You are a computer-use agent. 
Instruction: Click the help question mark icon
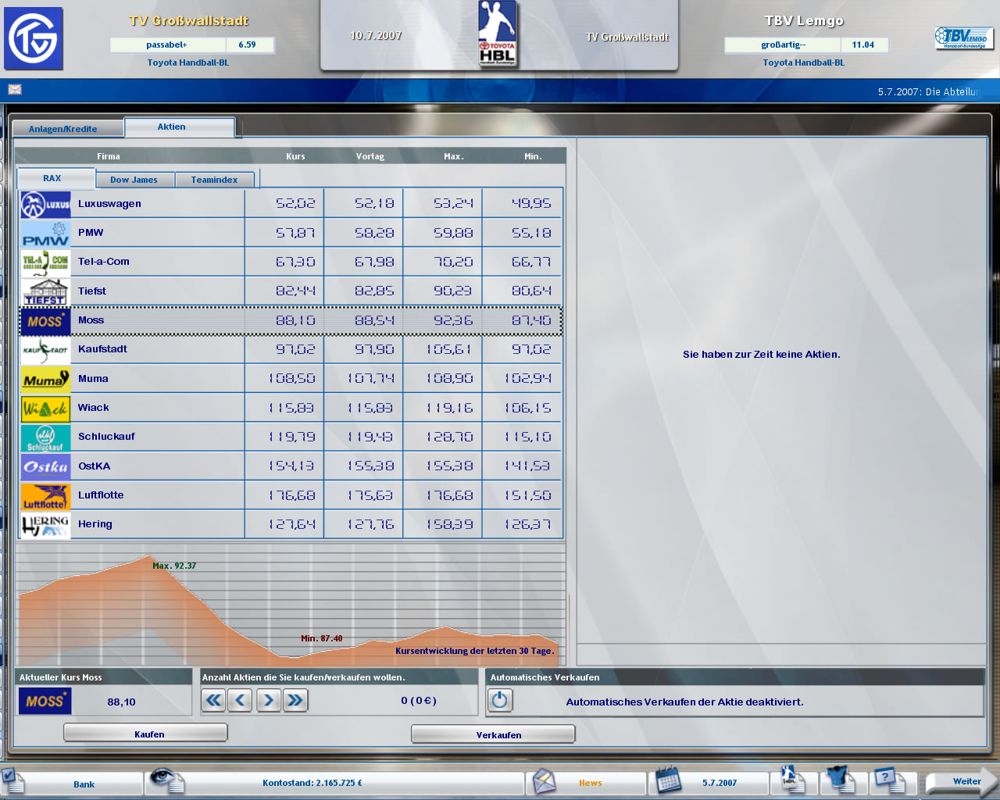887,780
